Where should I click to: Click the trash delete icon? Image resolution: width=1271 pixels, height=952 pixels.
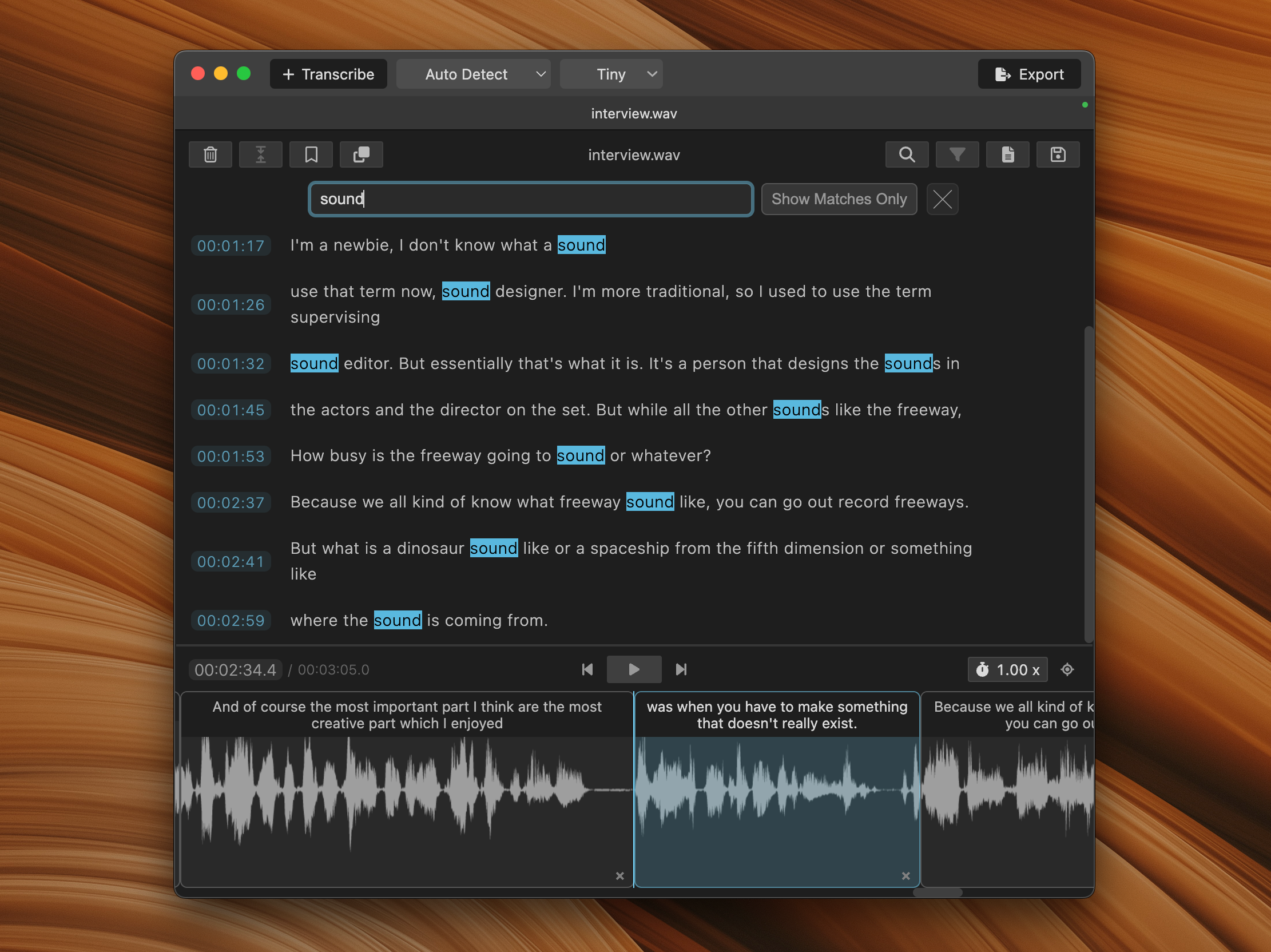point(210,154)
